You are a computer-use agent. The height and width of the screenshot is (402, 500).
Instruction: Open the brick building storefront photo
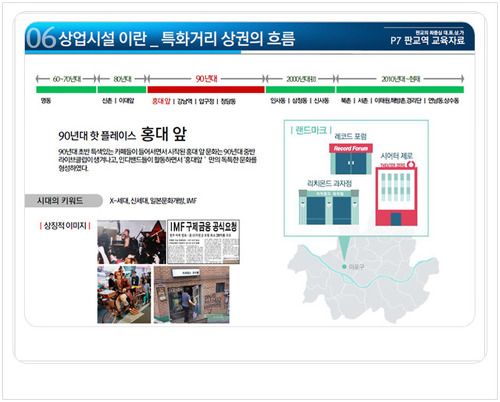[191, 295]
